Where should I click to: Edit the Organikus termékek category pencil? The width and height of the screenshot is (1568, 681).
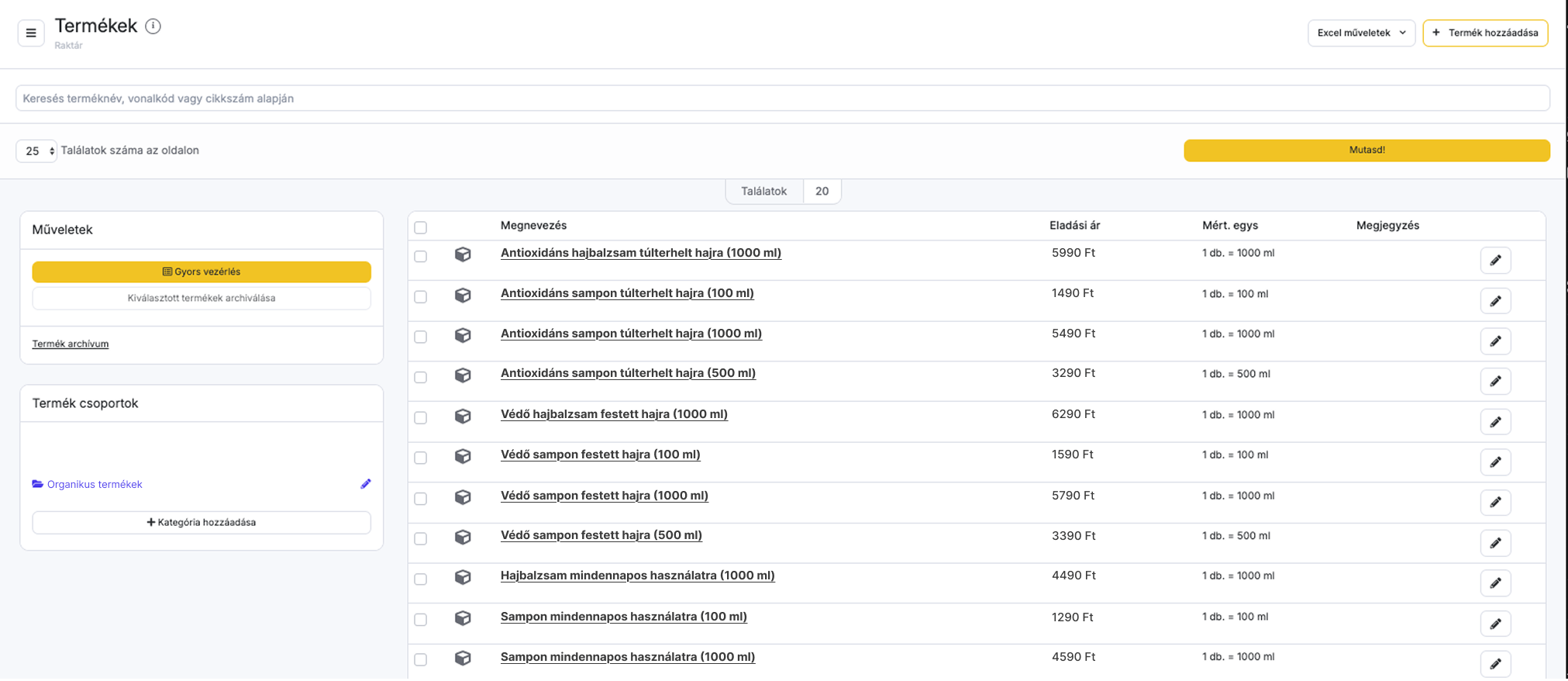click(366, 484)
